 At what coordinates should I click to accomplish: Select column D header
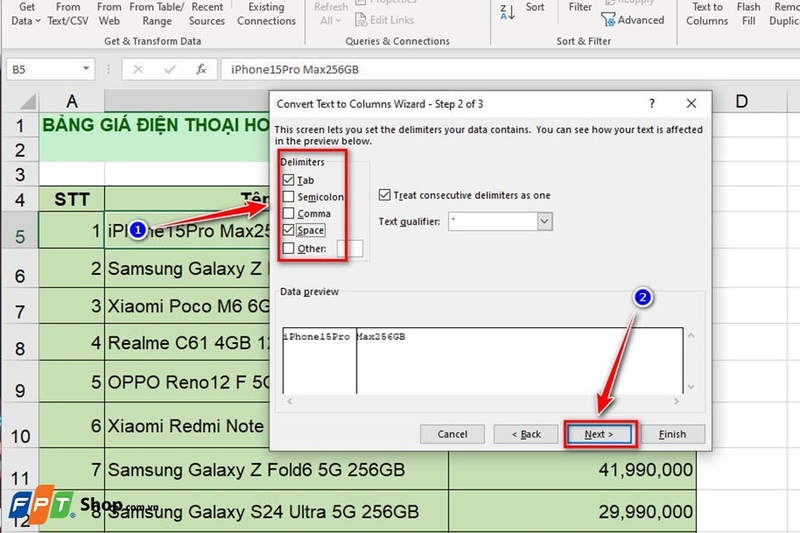click(x=741, y=101)
